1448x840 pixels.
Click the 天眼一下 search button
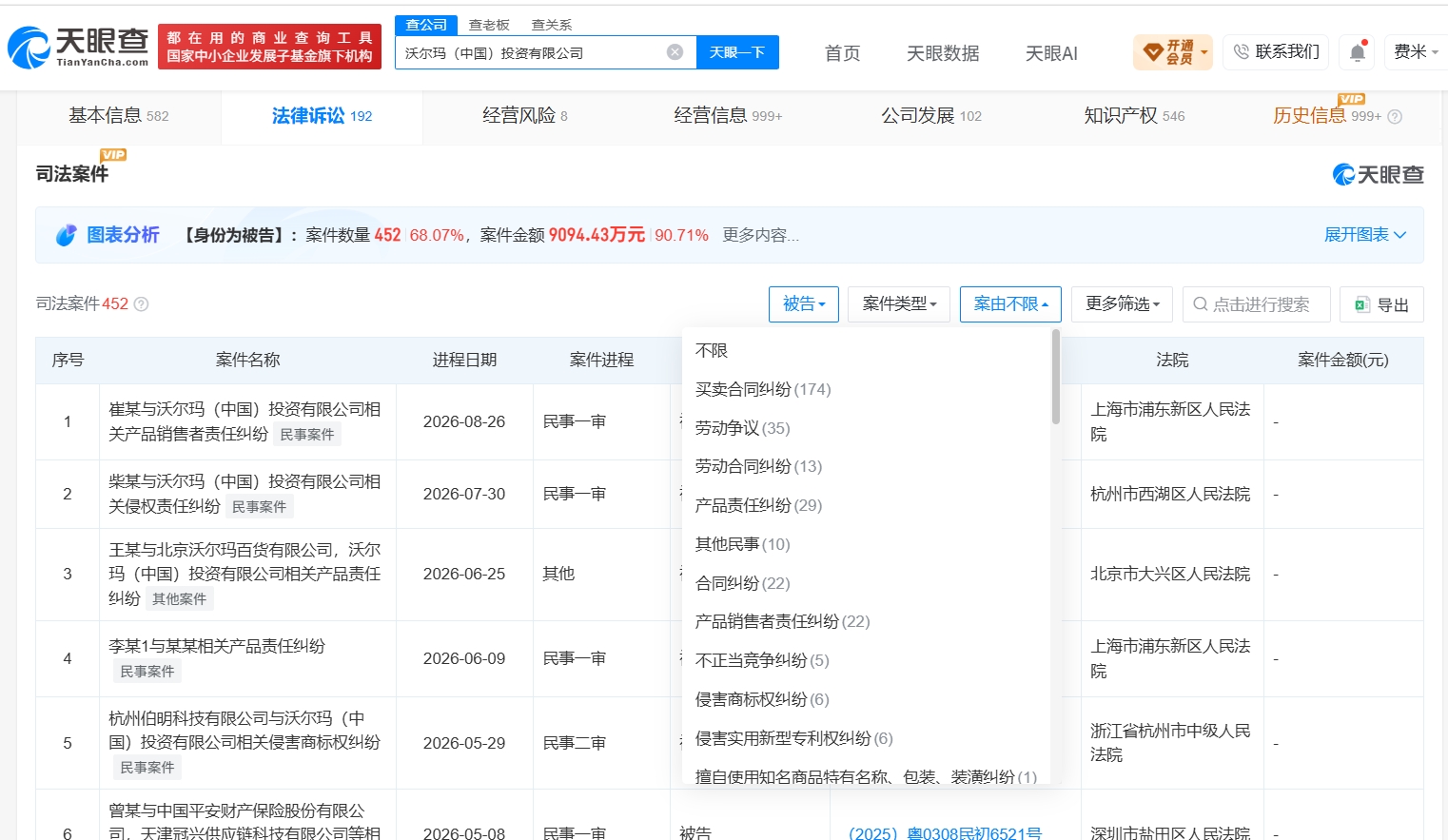[x=737, y=52]
